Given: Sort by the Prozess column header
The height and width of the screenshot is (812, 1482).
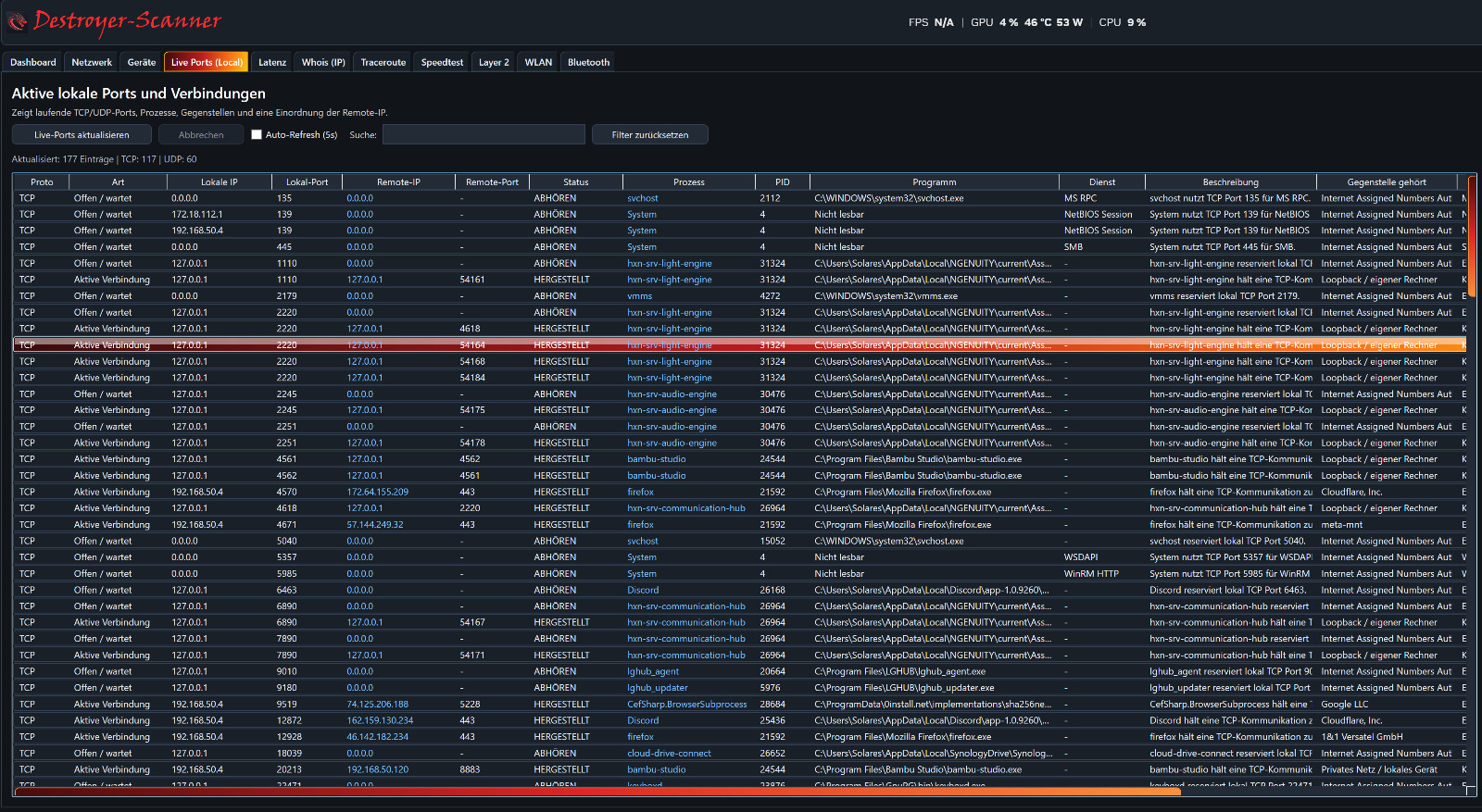Looking at the screenshot, I should tap(689, 182).
